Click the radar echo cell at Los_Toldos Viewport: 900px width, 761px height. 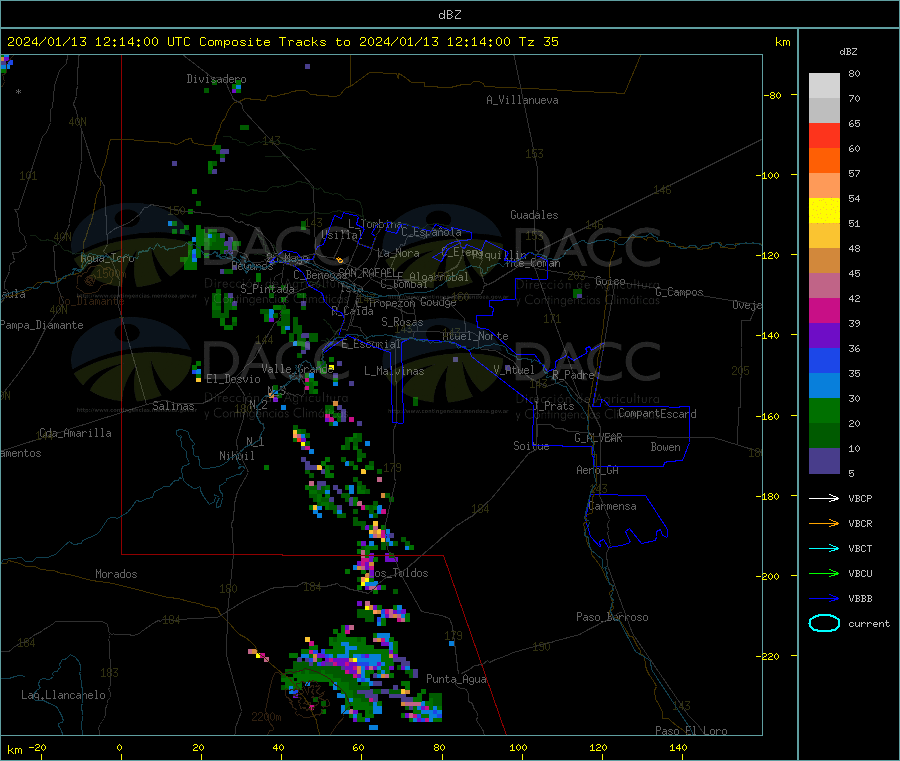pyautogui.click(x=367, y=569)
